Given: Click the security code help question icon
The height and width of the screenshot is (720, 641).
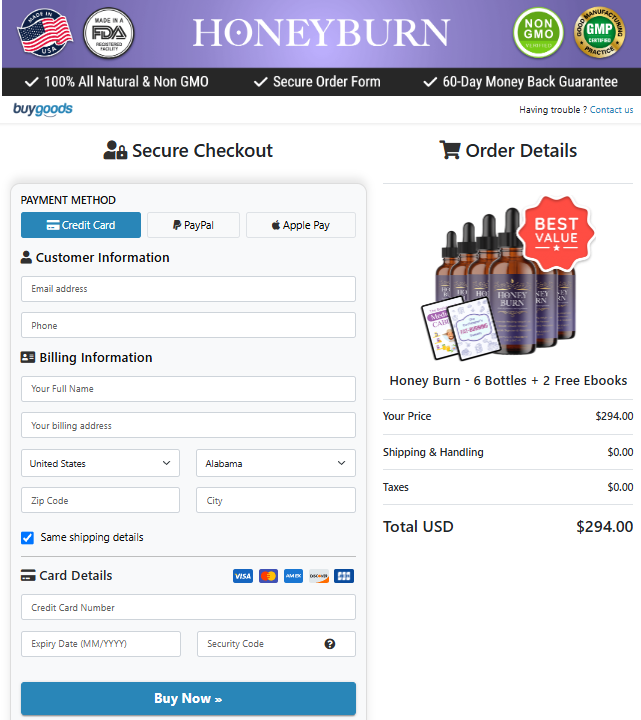Looking at the screenshot, I should click(x=330, y=644).
